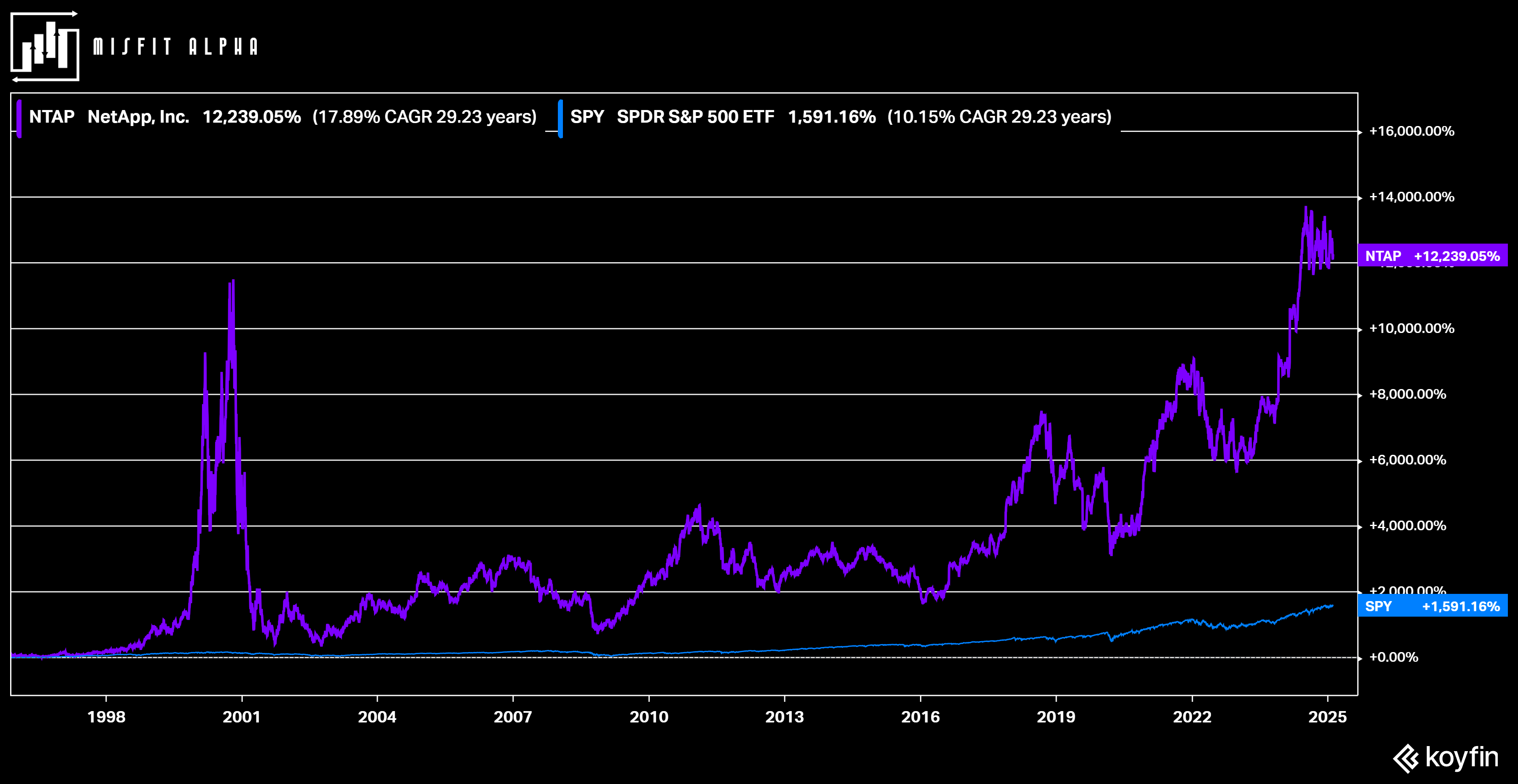Click the 2013 x-axis label
Viewport: 1518px width, 784px height.
point(784,717)
